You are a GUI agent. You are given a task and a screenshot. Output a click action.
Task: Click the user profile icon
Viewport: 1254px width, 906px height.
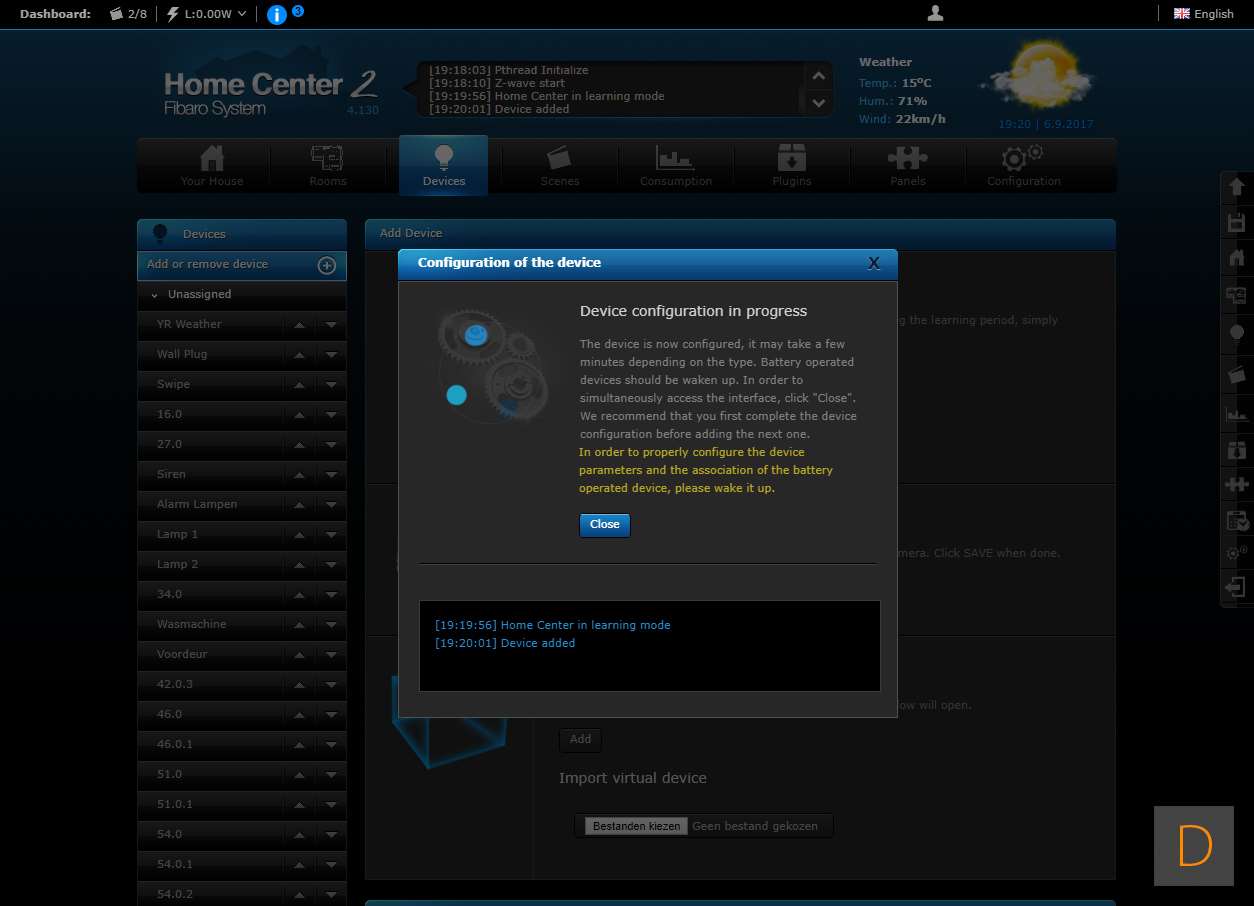click(x=935, y=13)
